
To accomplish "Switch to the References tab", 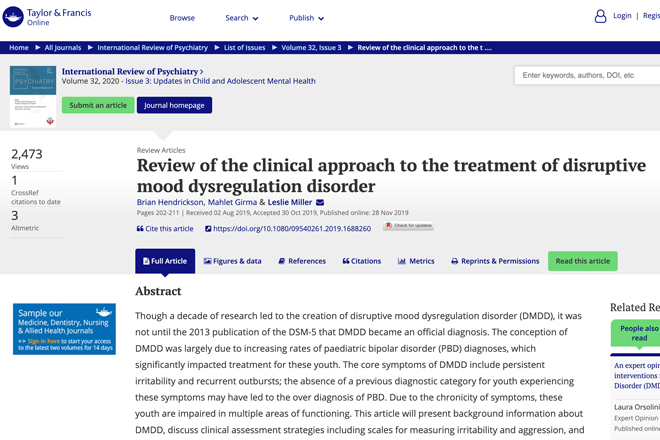I will pos(302,261).
